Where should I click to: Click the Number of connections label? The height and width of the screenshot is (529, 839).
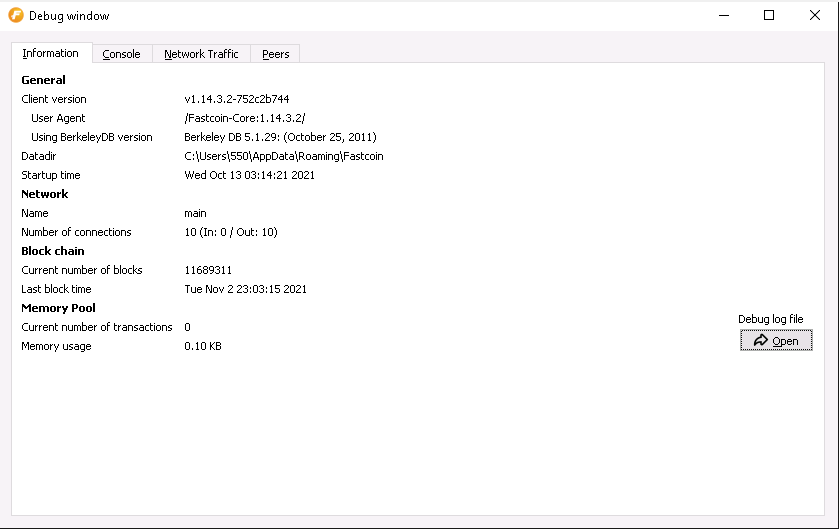pos(76,232)
